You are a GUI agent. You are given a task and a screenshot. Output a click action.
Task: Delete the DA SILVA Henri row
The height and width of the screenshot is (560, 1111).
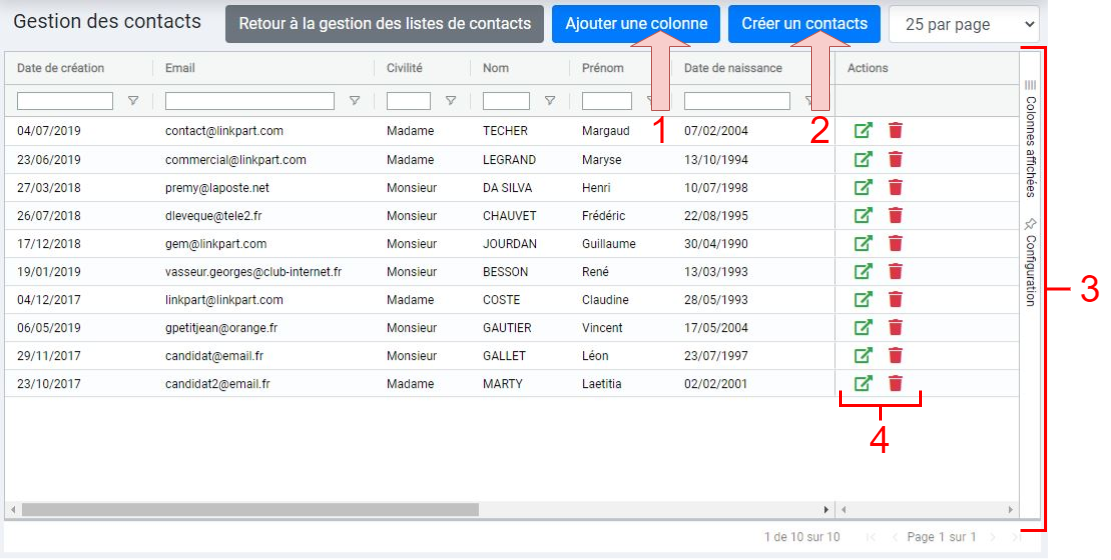click(x=896, y=188)
